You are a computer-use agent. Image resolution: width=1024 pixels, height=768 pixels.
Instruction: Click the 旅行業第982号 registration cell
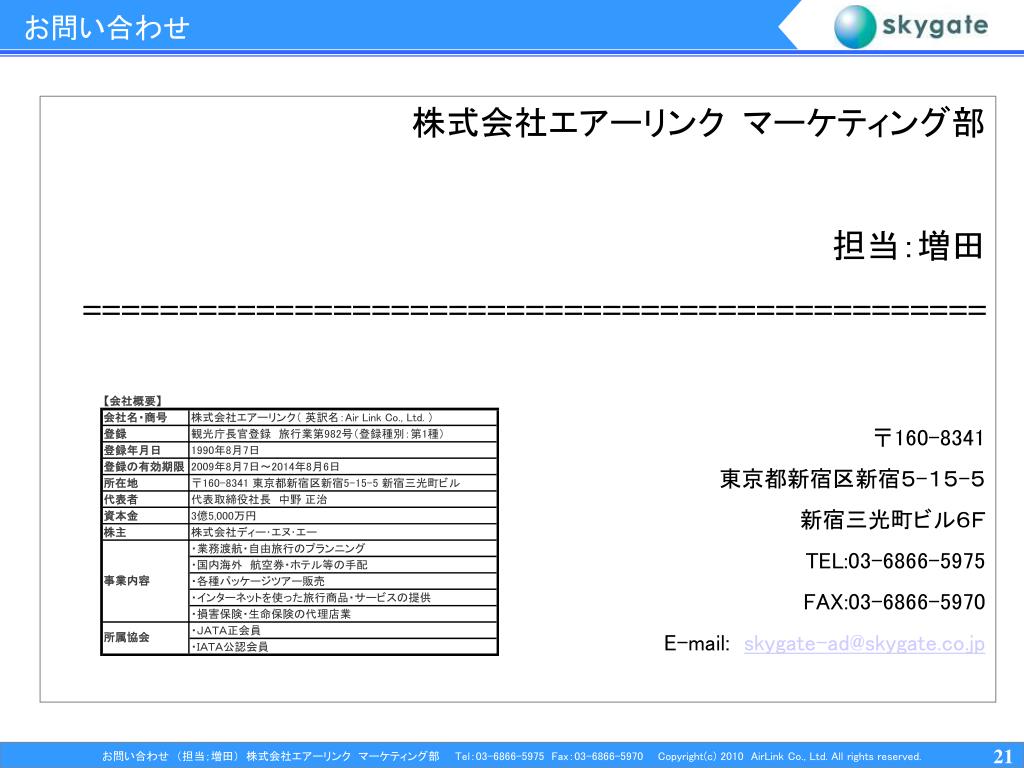[x=344, y=434]
